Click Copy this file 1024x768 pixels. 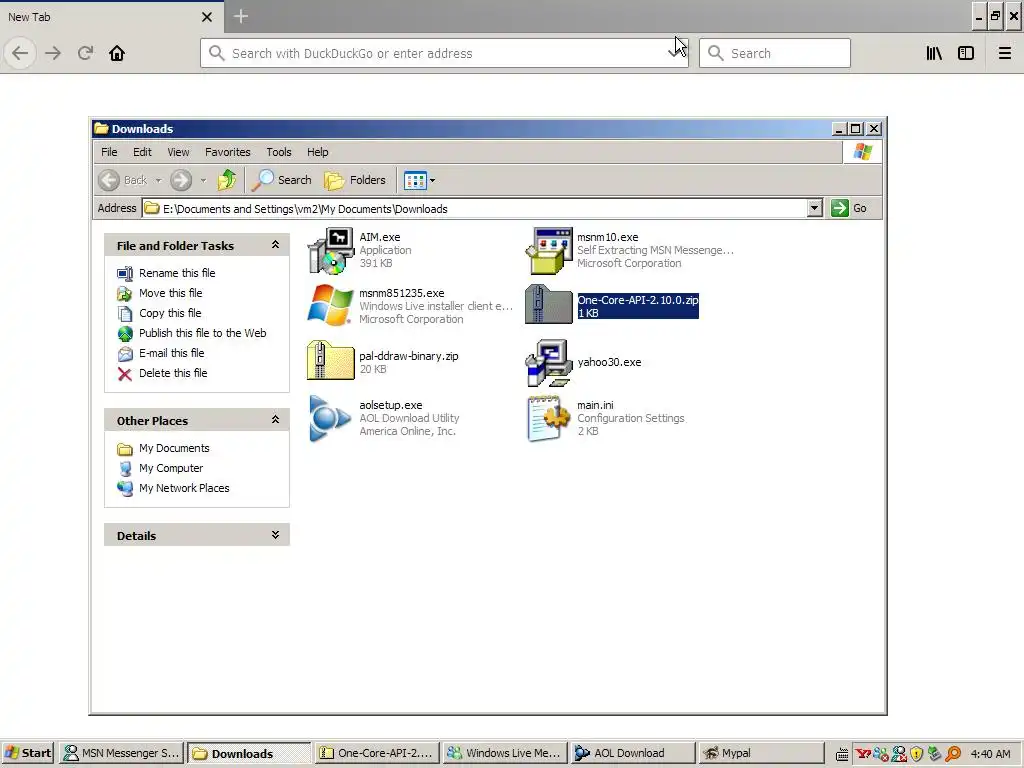[x=159, y=313]
